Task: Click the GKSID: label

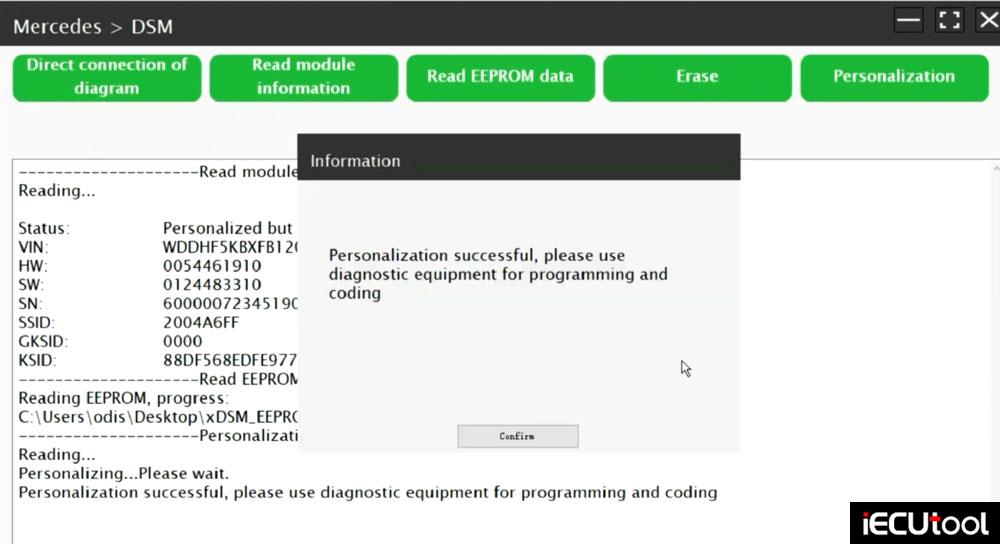Action: [x=43, y=341]
